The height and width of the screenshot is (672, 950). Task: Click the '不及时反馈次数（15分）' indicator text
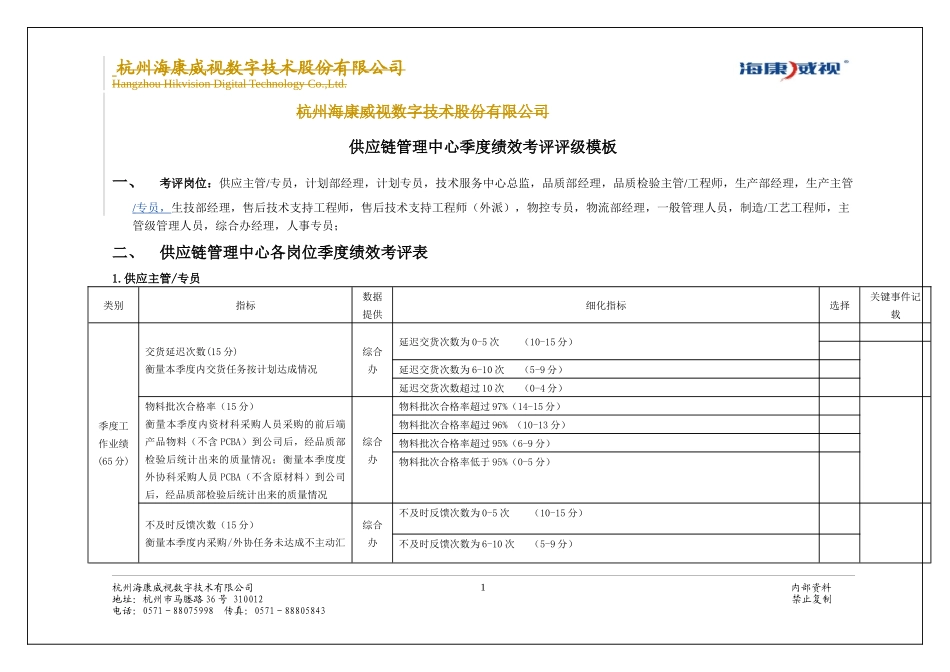(199, 525)
